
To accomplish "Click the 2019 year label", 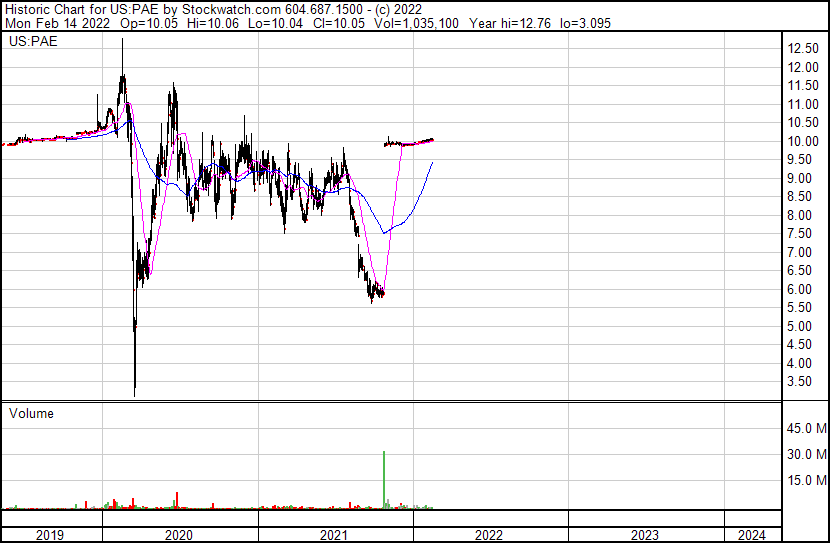I will pos(50,535).
